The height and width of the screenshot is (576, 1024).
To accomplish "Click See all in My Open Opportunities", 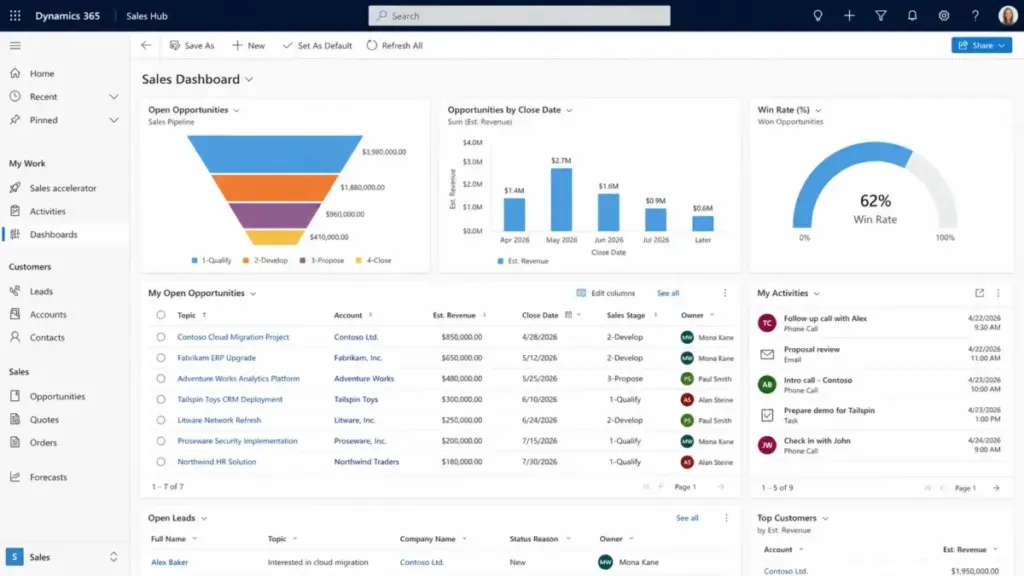I will click(x=667, y=293).
